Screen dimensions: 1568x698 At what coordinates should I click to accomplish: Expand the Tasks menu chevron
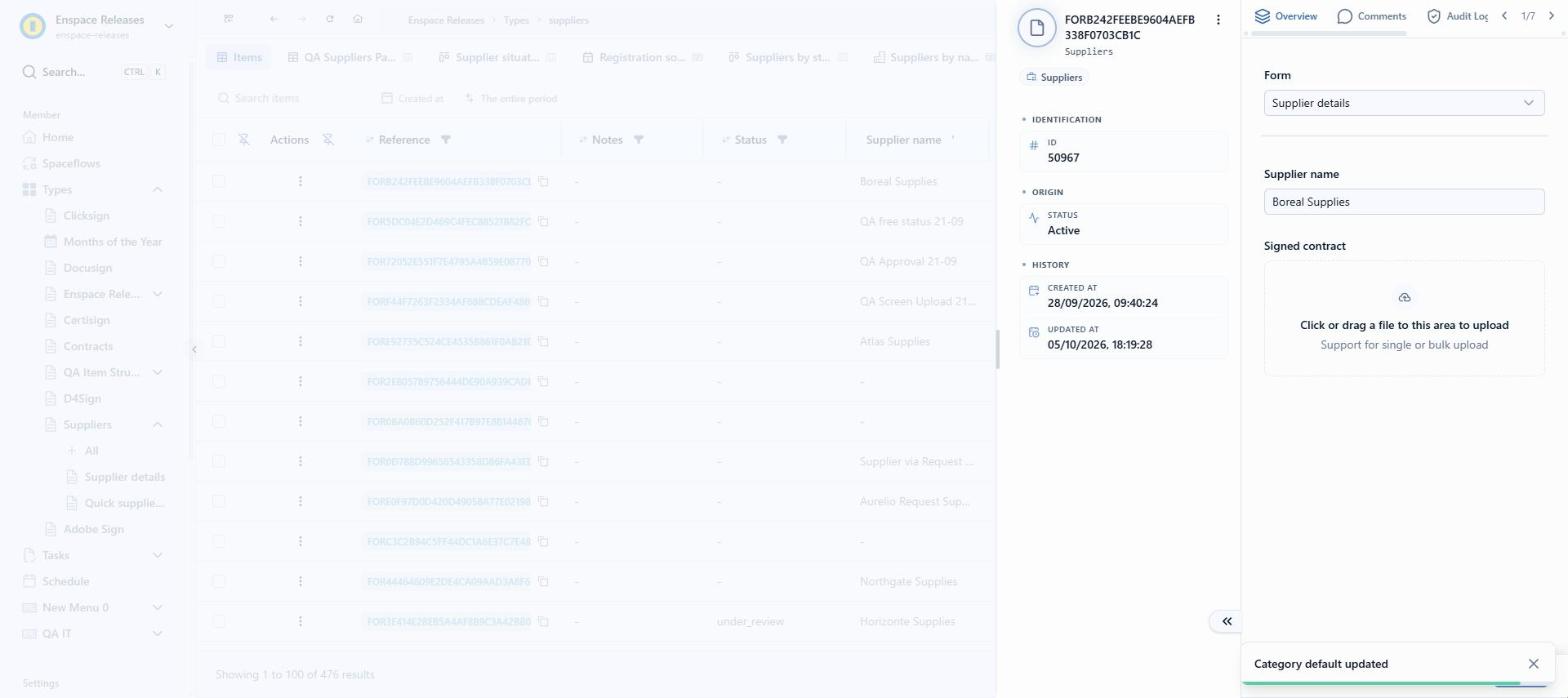(158, 555)
